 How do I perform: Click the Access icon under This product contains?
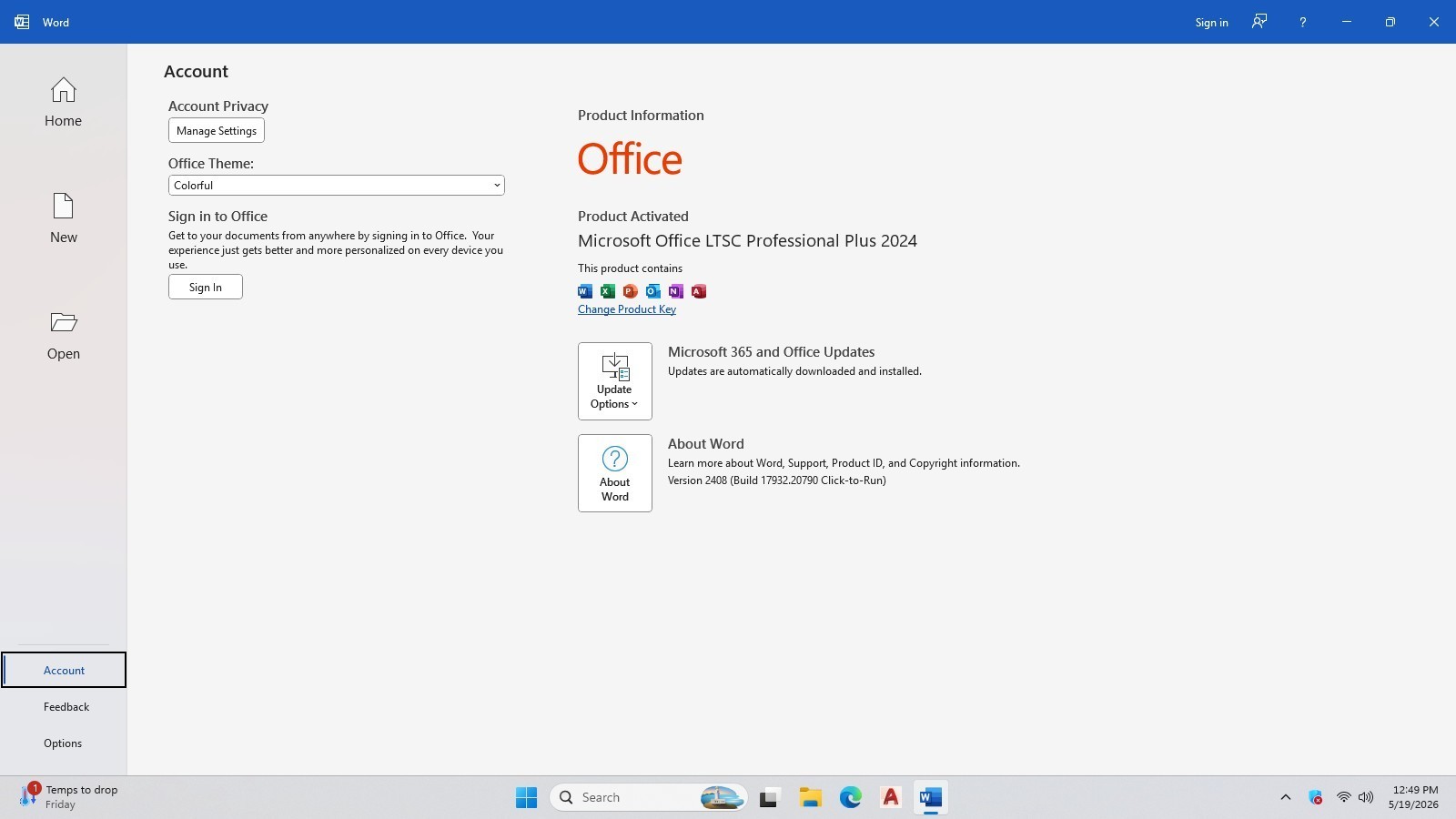pos(699,291)
